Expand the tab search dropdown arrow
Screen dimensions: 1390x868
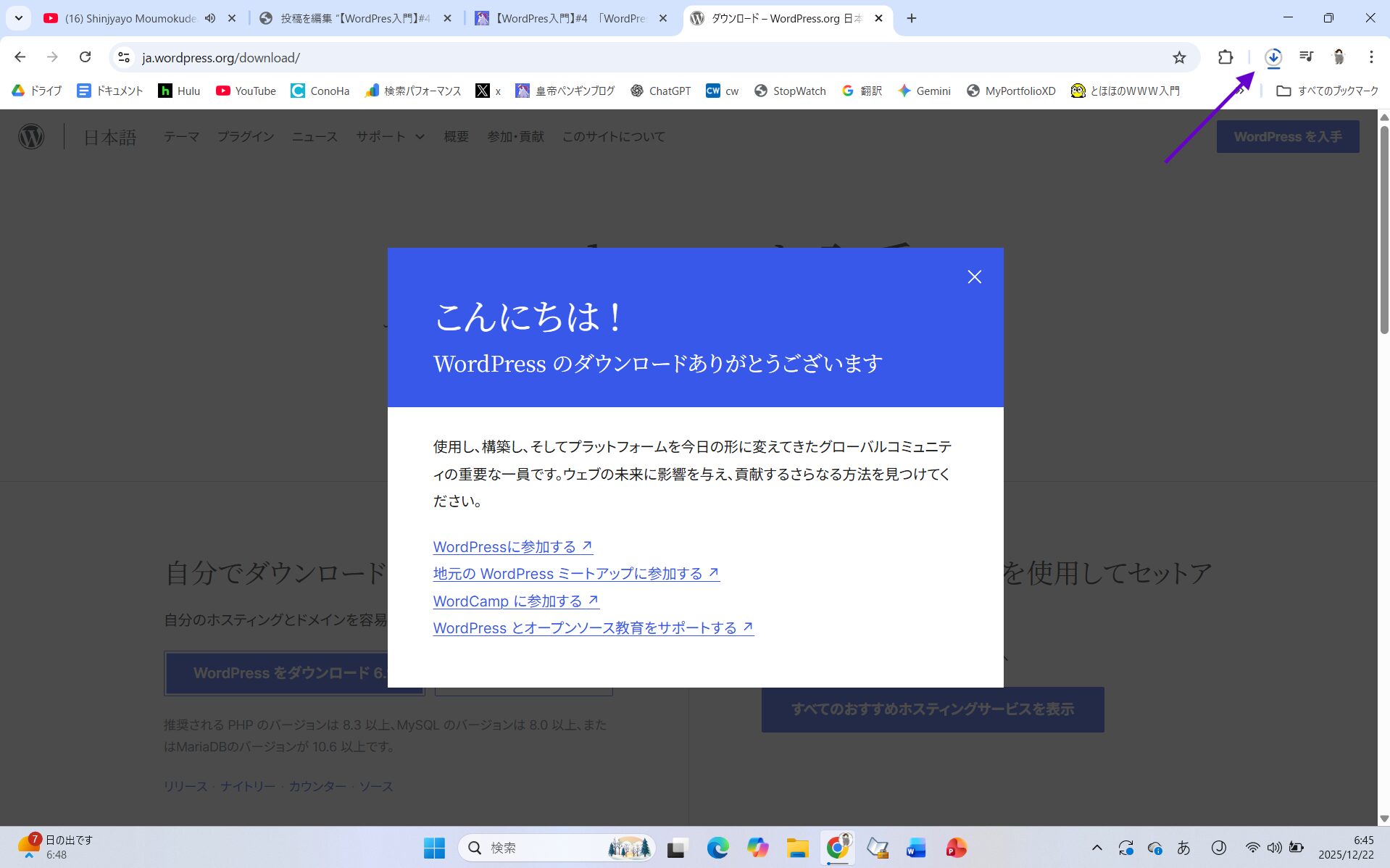(19, 18)
